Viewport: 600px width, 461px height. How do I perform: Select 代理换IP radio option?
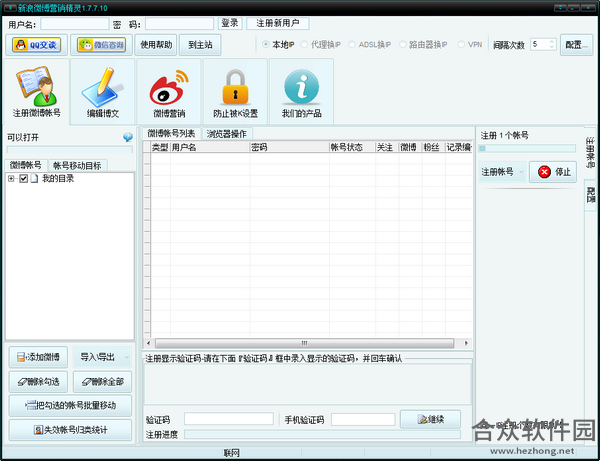[x=321, y=44]
